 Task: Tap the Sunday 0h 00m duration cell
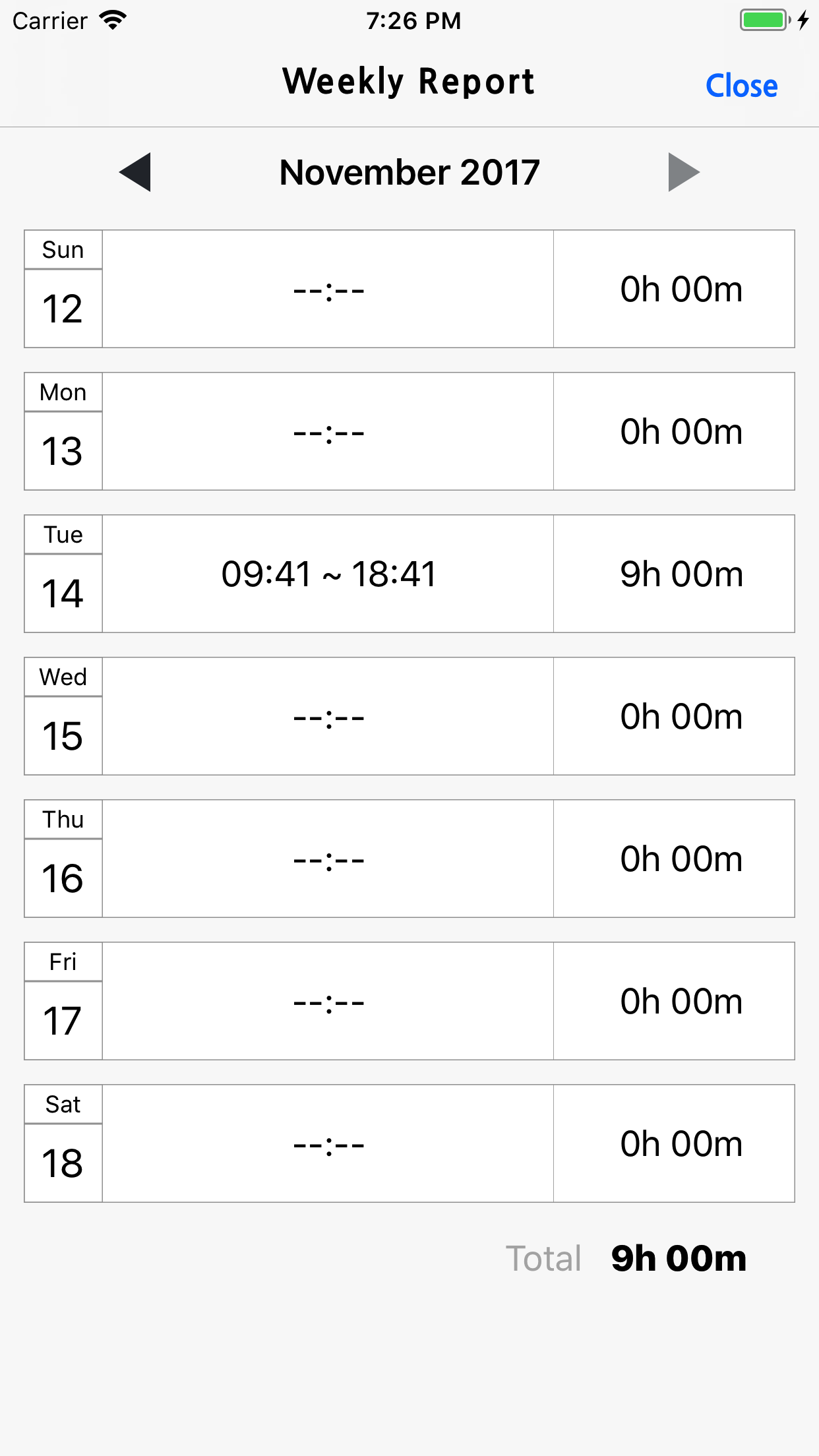681,289
